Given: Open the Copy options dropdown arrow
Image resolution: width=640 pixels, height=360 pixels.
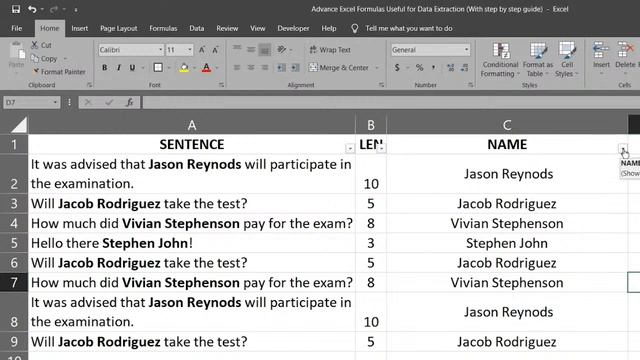Looking at the screenshot, I should click(x=65, y=58).
